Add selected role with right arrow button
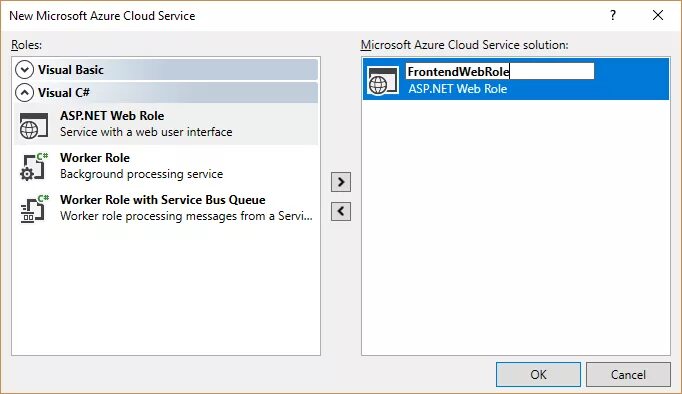Image resolution: width=682 pixels, height=394 pixels. coord(341,182)
